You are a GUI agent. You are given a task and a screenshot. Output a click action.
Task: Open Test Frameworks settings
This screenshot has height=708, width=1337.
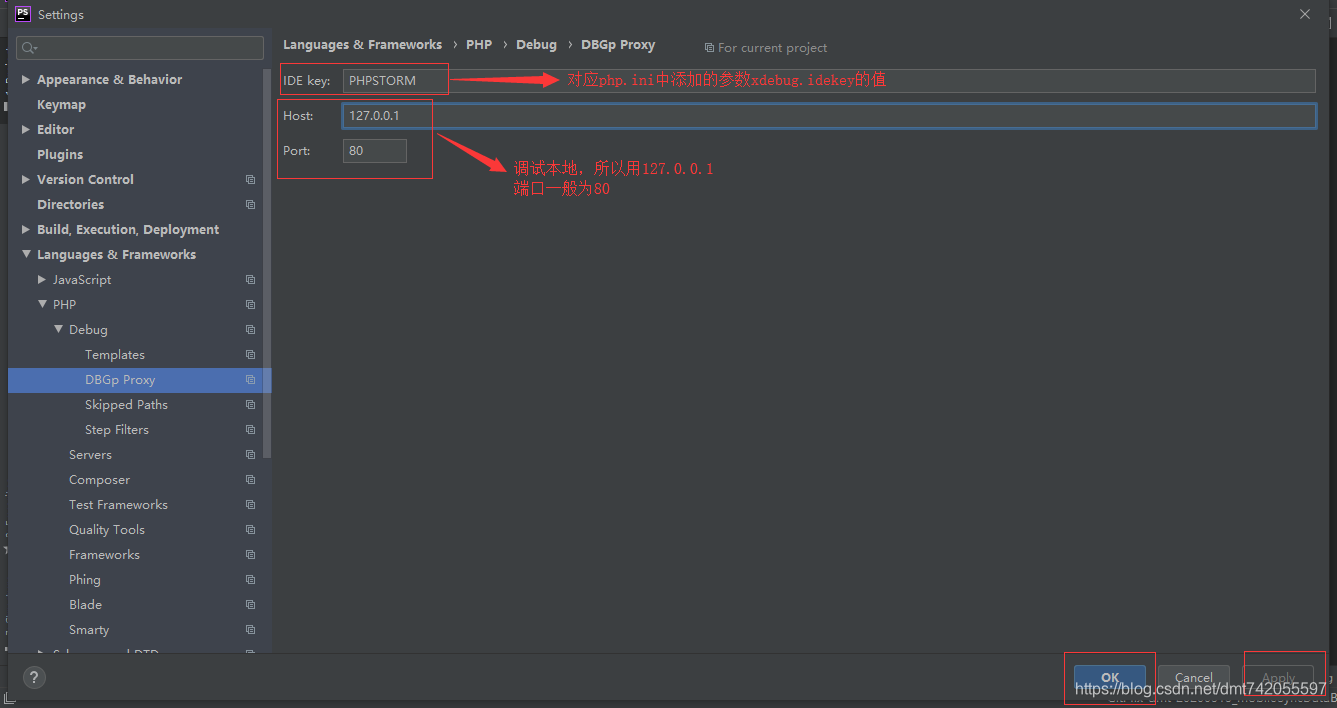[118, 504]
